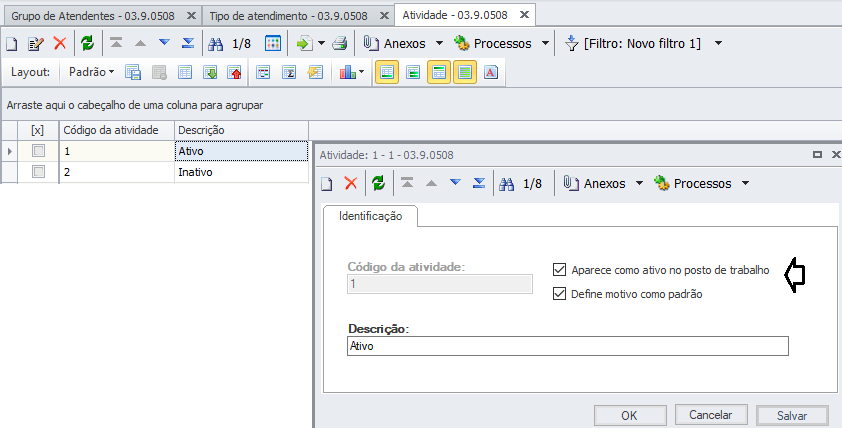Screen dimensions: 842x428
Task: Close the Tipo de atendimento tab
Action: point(383,16)
